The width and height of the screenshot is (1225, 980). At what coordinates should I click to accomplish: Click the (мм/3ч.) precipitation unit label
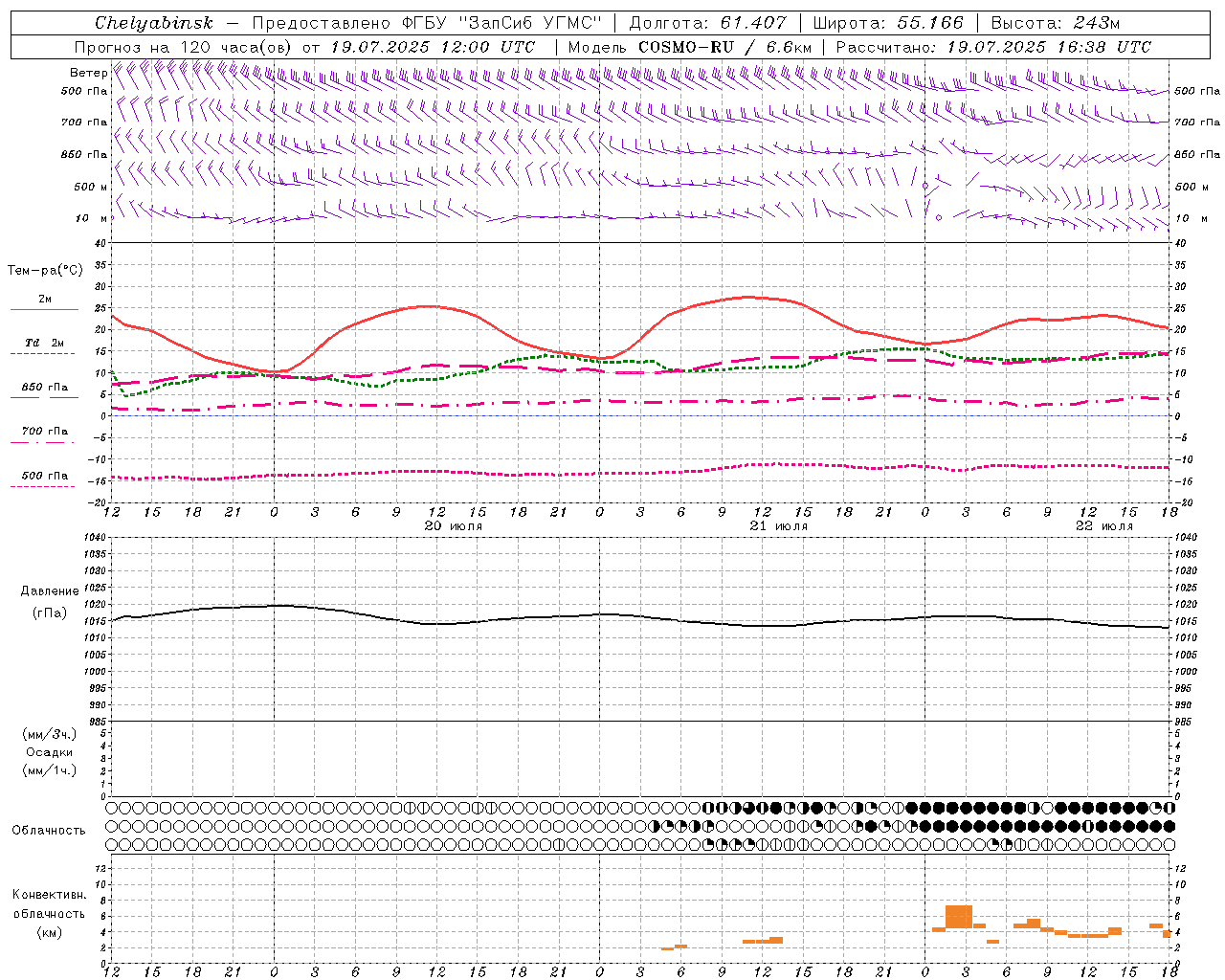(x=49, y=734)
